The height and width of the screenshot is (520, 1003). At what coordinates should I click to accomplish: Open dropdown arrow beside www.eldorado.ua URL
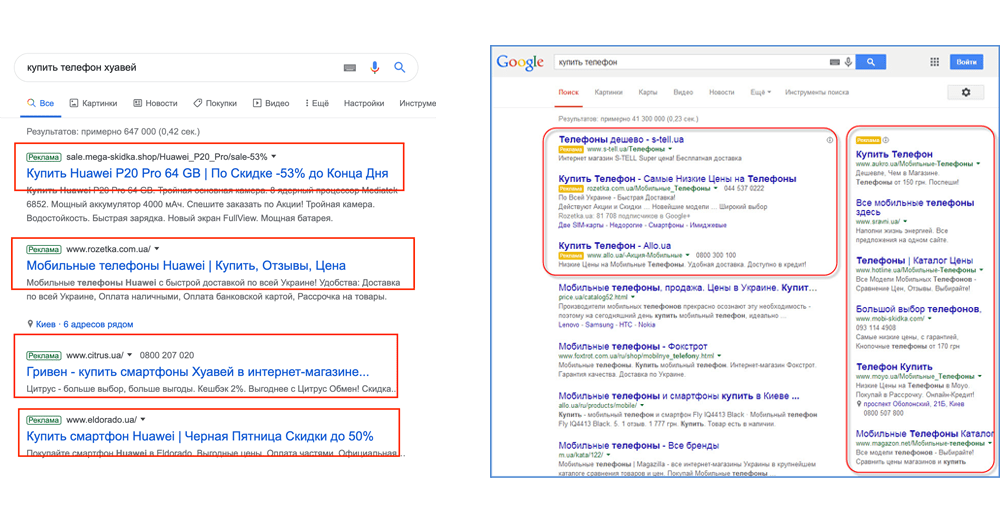tap(143, 420)
